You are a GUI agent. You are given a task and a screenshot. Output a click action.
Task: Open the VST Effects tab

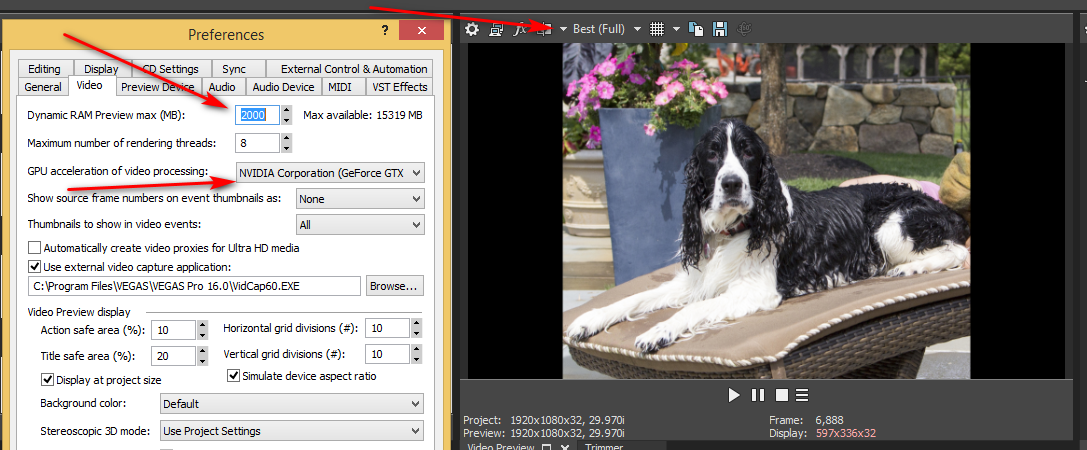point(399,87)
